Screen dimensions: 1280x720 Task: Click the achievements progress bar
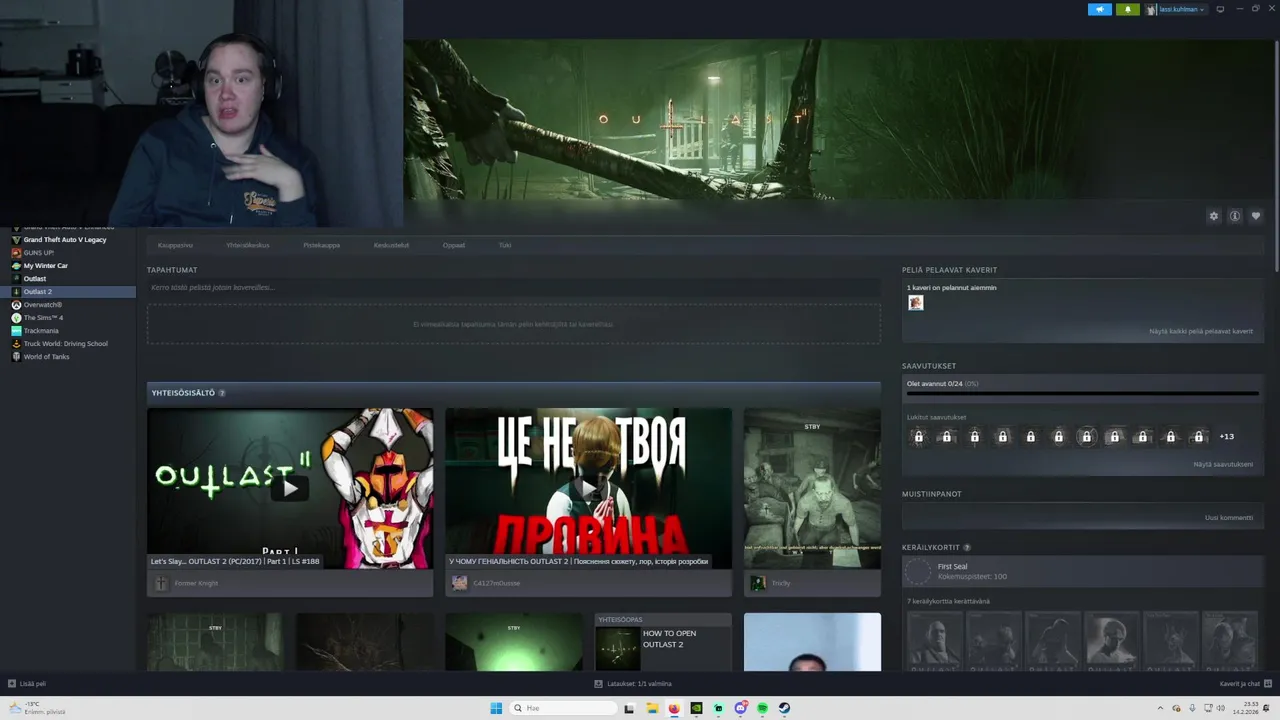(1083, 393)
